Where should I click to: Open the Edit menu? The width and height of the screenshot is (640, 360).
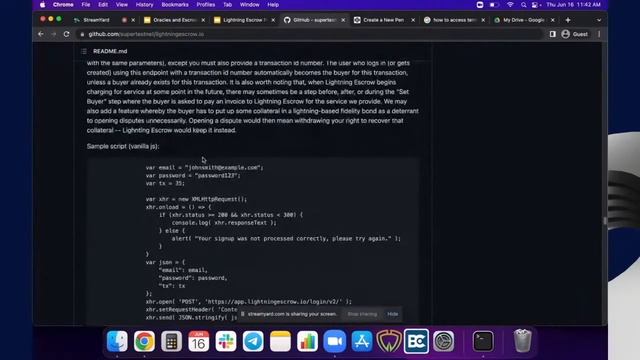point(103,5)
